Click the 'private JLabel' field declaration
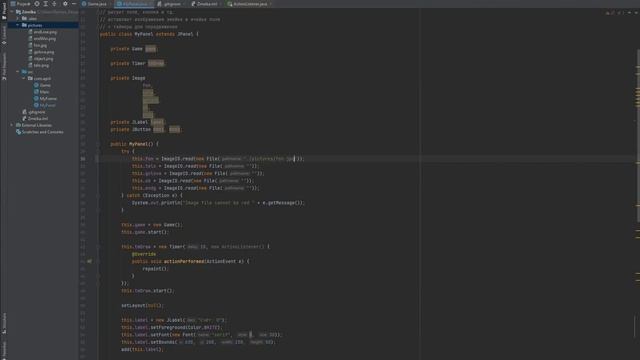The width and height of the screenshot is (640, 360). pyautogui.click(x=137, y=122)
